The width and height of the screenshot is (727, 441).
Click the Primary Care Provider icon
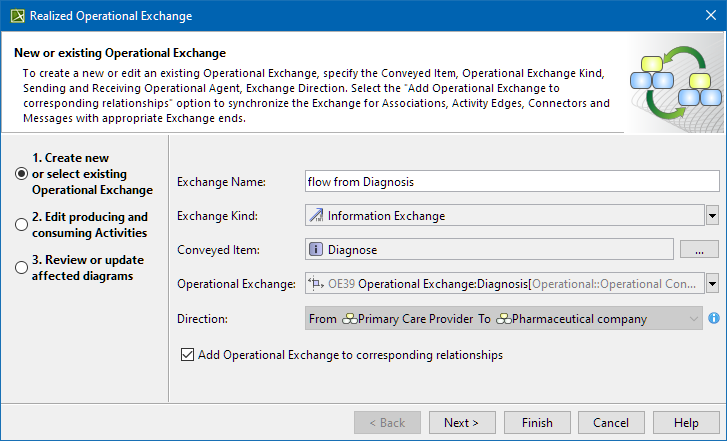point(349,319)
